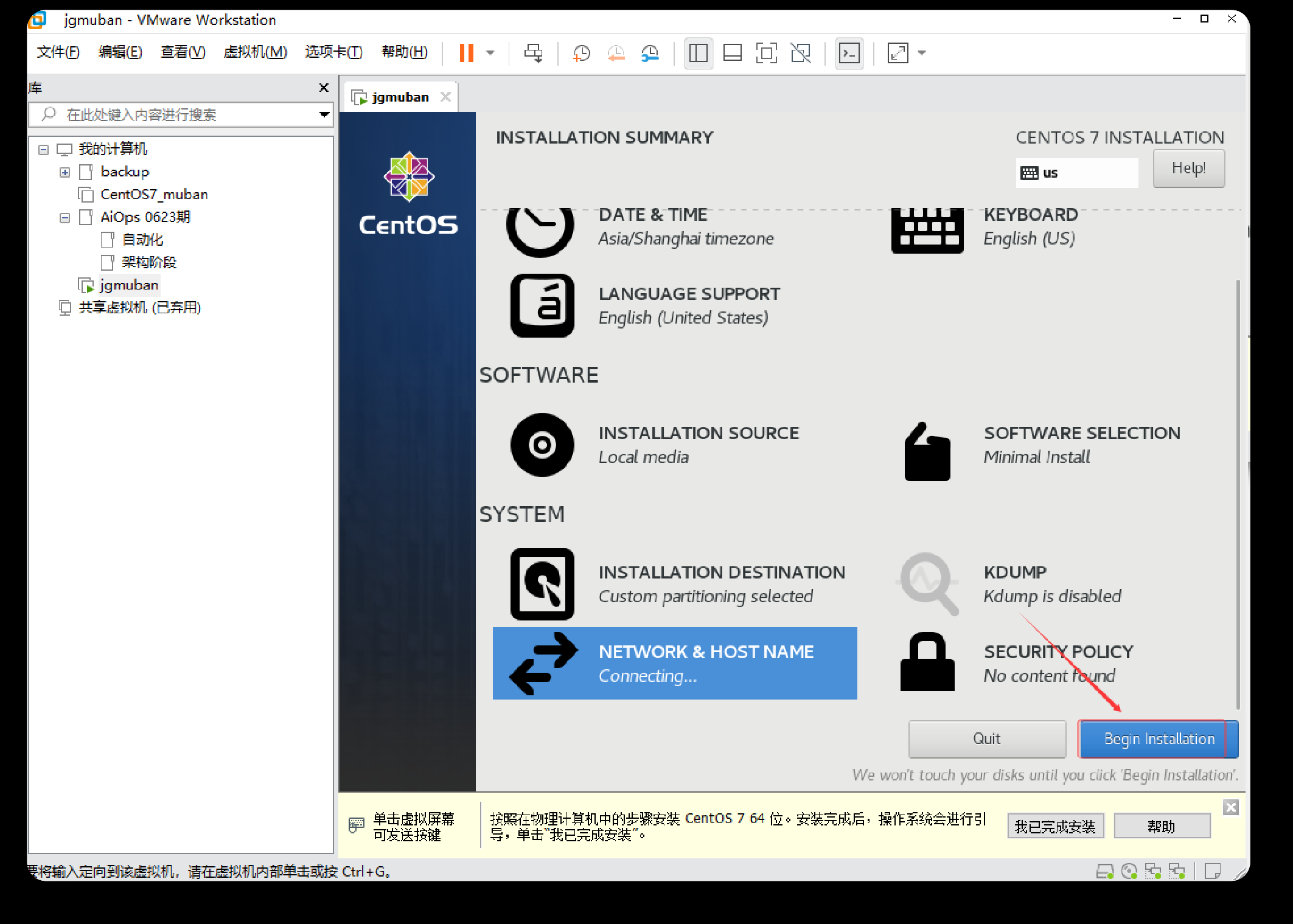Click the Quit button
This screenshot has height=924, width=1293.
[x=987, y=739]
